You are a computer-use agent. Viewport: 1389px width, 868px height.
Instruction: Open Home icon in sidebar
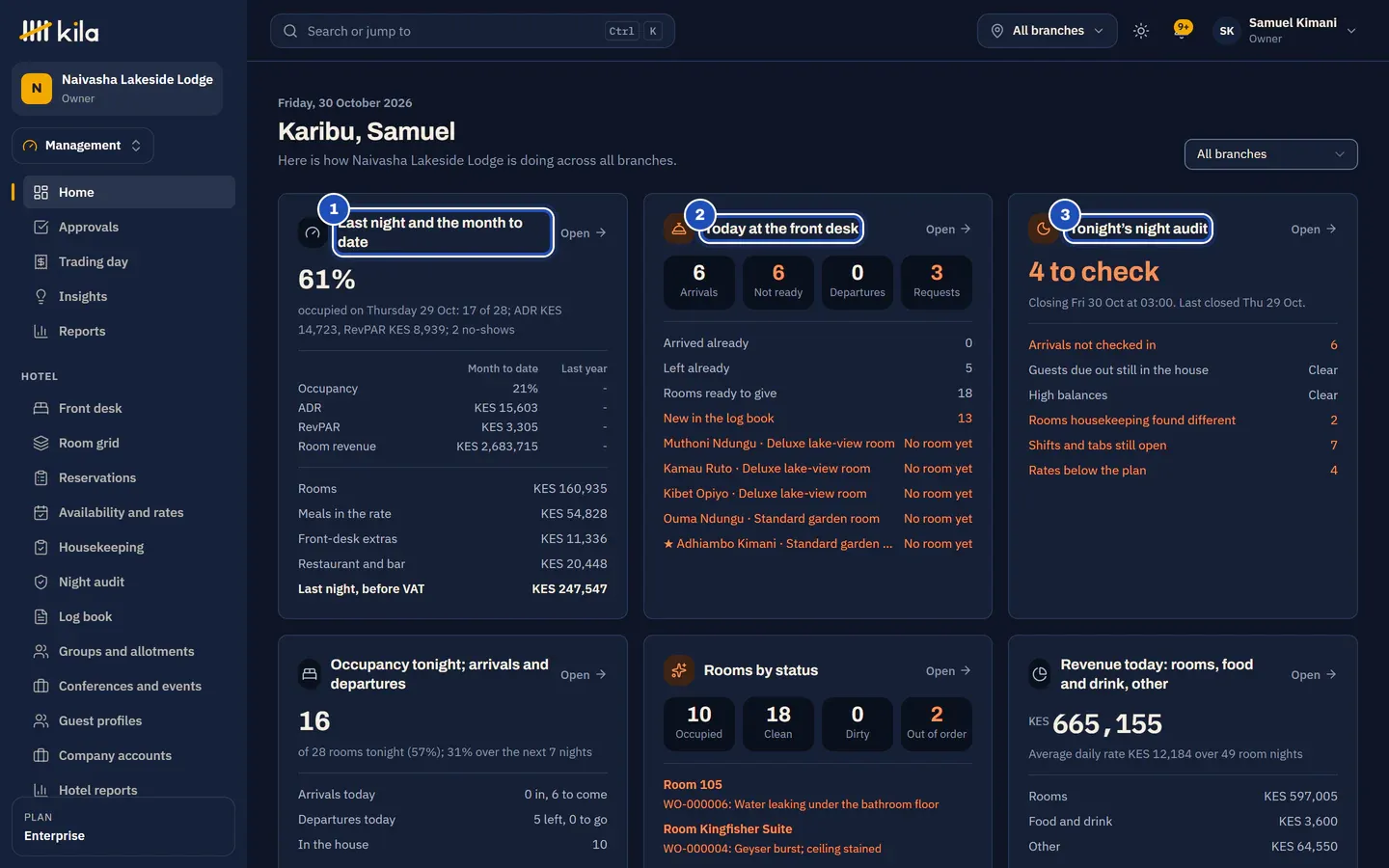[x=41, y=192]
